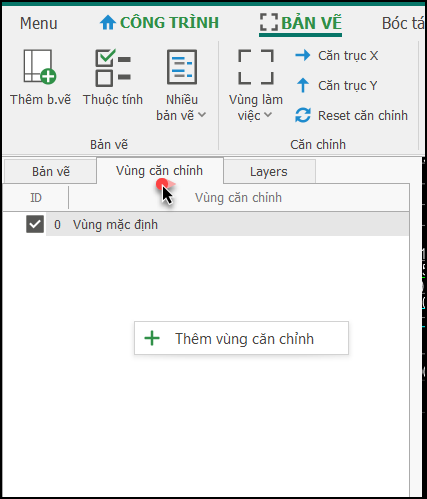Click the Reset căn chỉnh refresh icon

pyautogui.click(x=303, y=115)
